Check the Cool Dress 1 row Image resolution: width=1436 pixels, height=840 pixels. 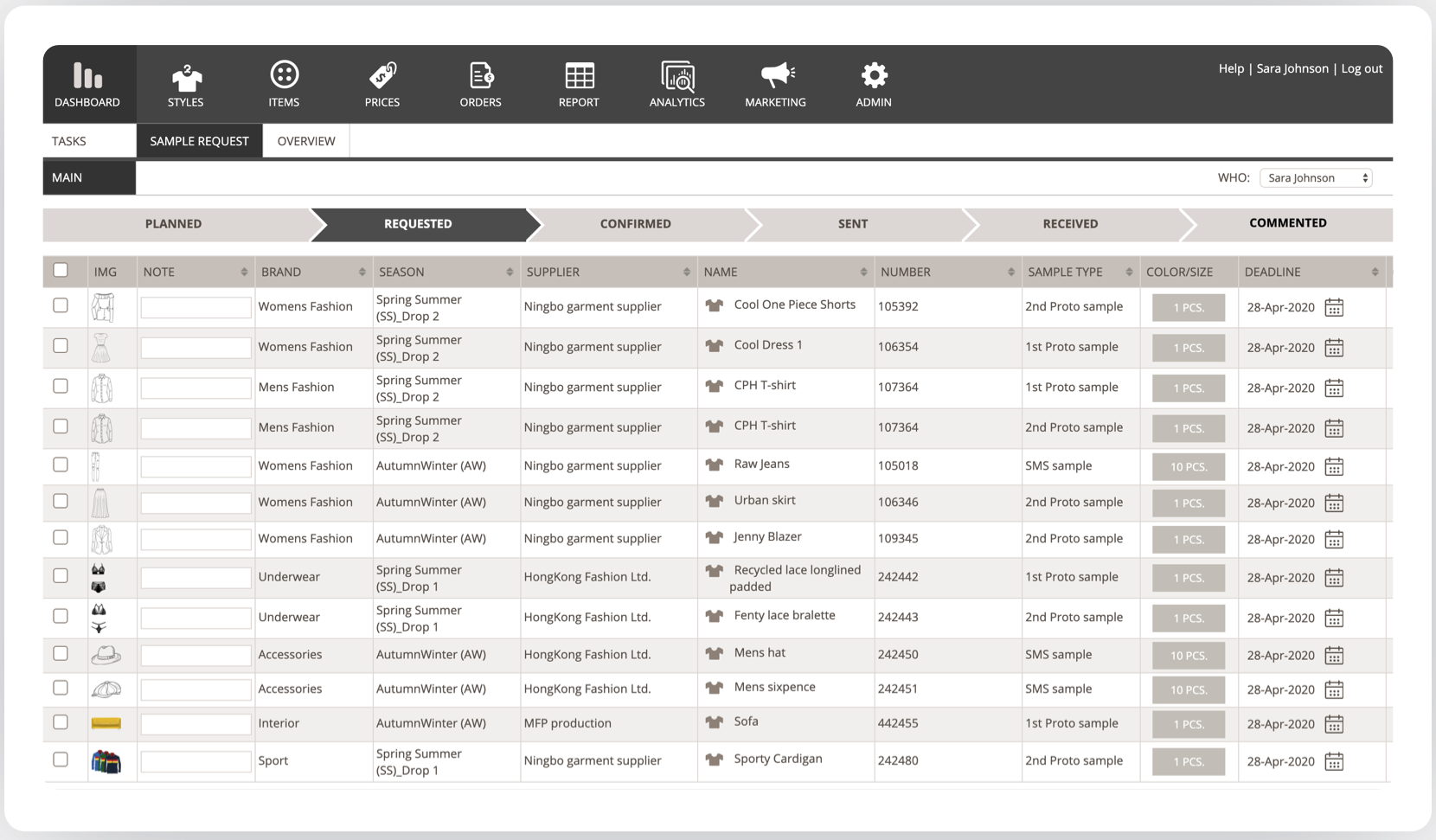pos(61,345)
